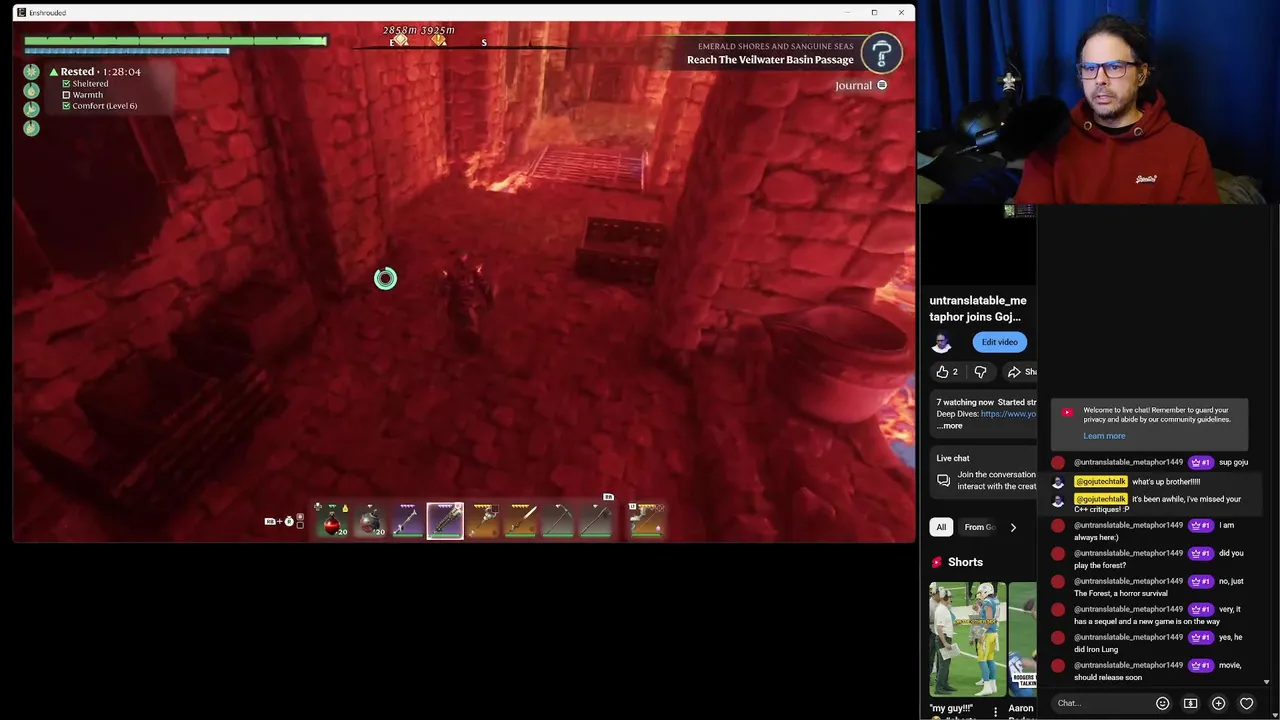Click the green health bar
Viewport: 1280px width, 720px height.
tap(175, 41)
